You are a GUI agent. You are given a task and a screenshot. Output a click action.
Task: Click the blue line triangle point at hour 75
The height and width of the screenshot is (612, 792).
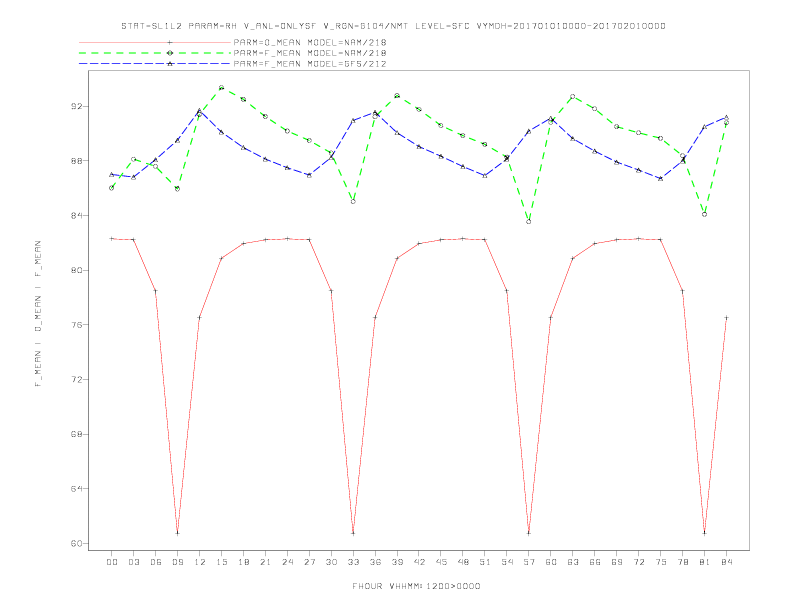click(x=661, y=178)
